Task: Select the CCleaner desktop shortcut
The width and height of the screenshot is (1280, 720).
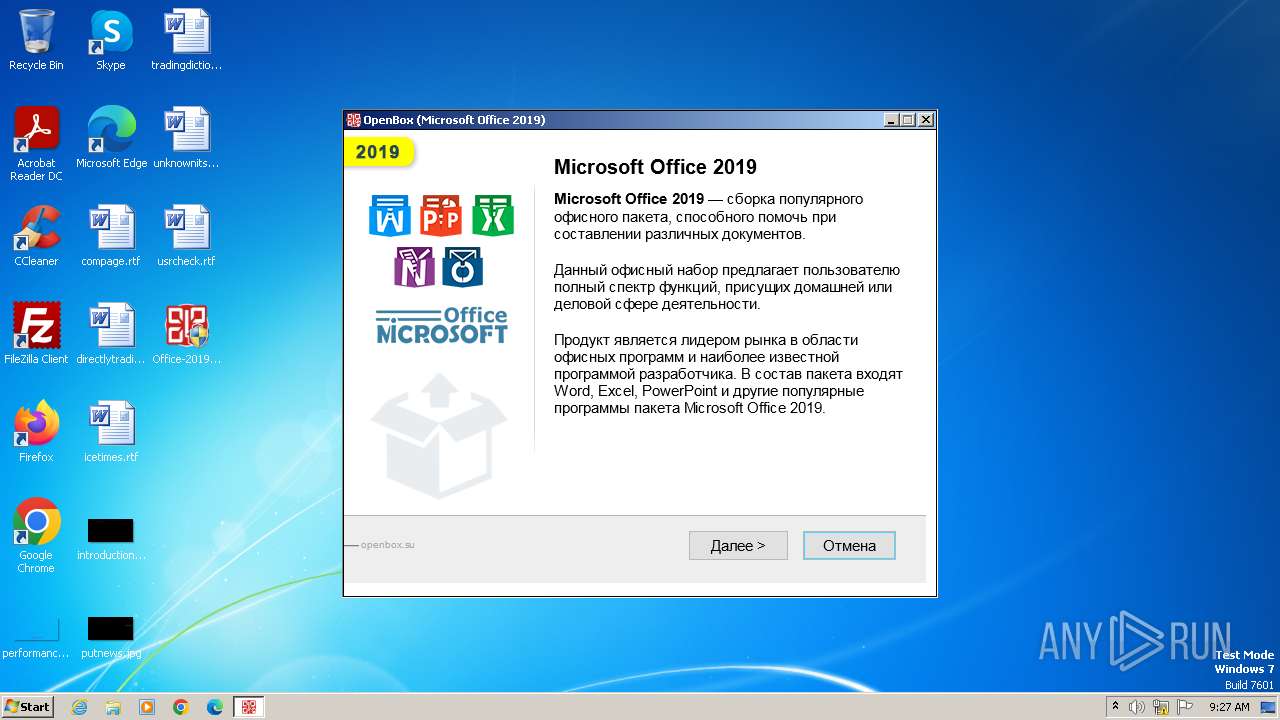Action: coord(36,236)
